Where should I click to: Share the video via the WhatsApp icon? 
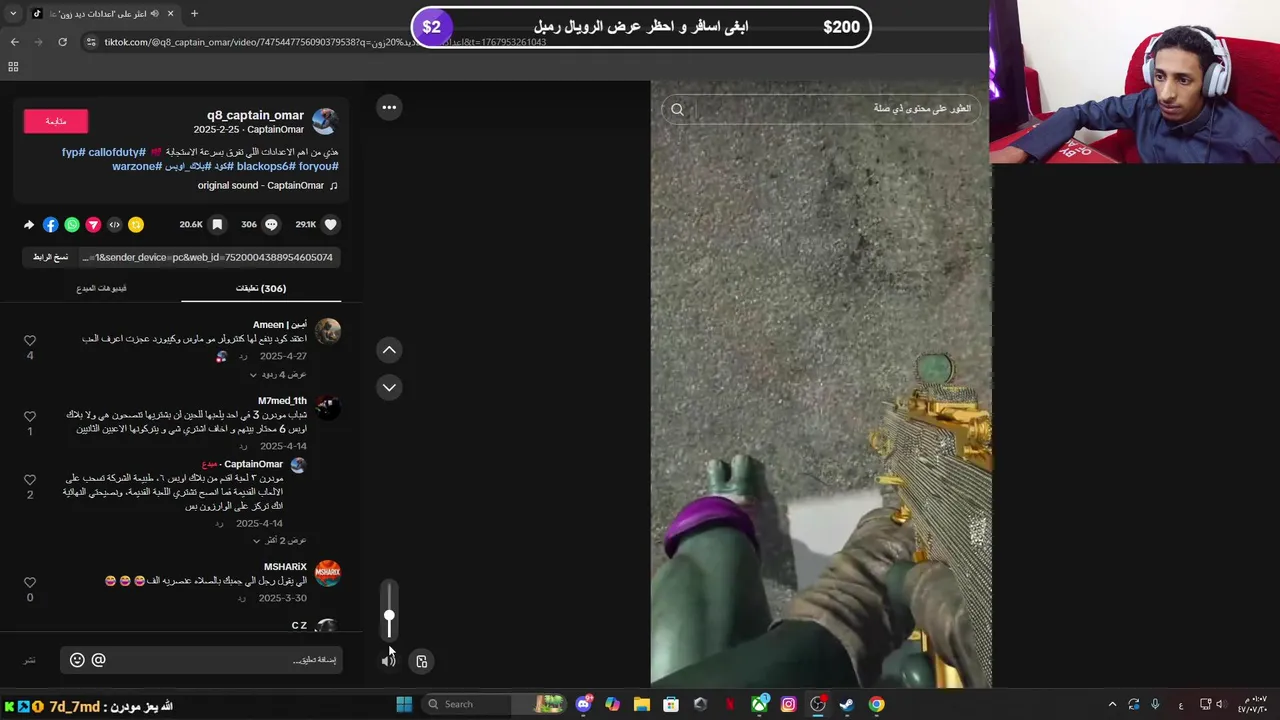pyautogui.click(x=72, y=225)
